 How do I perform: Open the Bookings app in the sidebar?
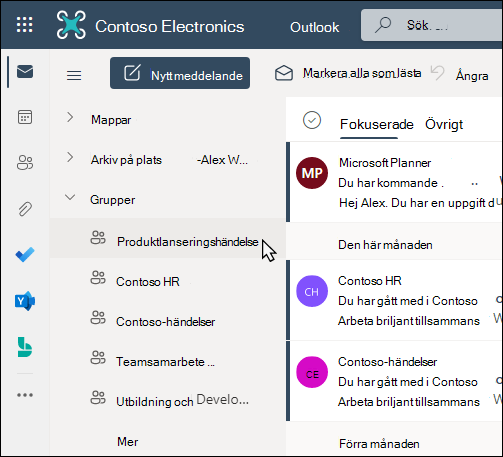[25, 347]
